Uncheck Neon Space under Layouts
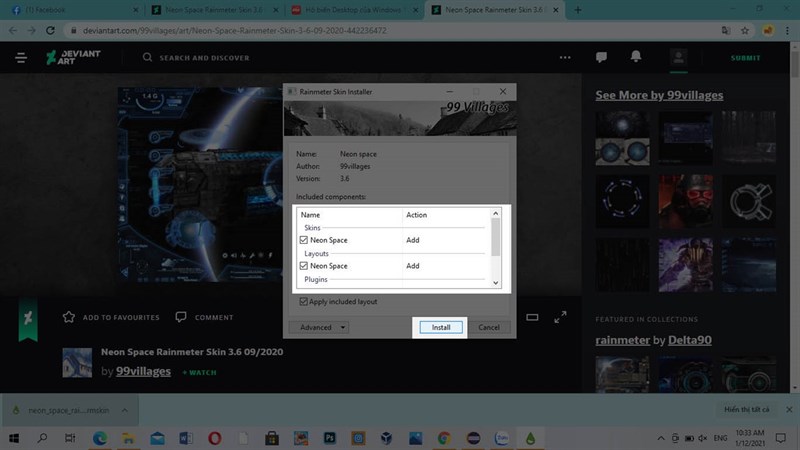The width and height of the screenshot is (800, 450). click(304, 266)
